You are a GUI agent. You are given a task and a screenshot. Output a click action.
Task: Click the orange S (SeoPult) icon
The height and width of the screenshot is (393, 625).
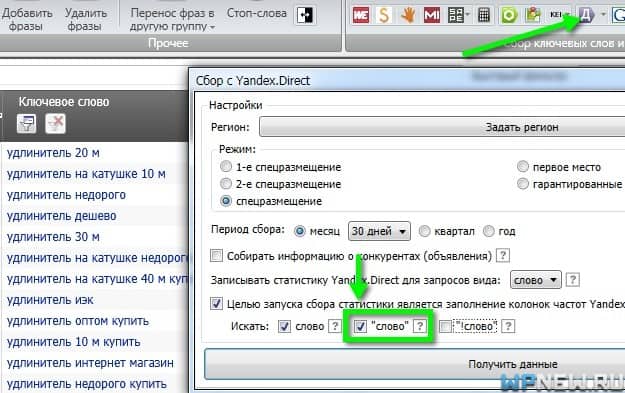pos(384,15)
